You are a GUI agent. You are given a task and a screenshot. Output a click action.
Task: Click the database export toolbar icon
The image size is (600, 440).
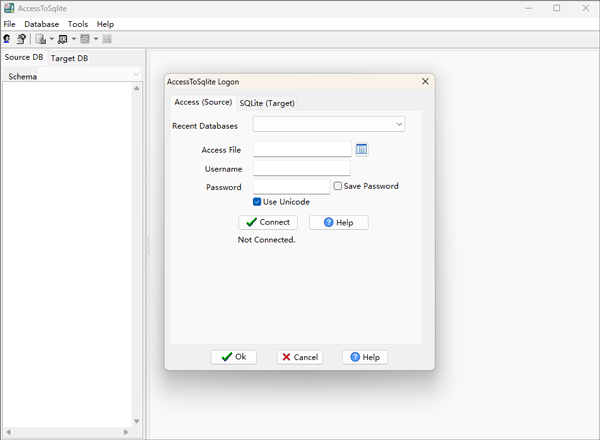[x=41, y=39]
